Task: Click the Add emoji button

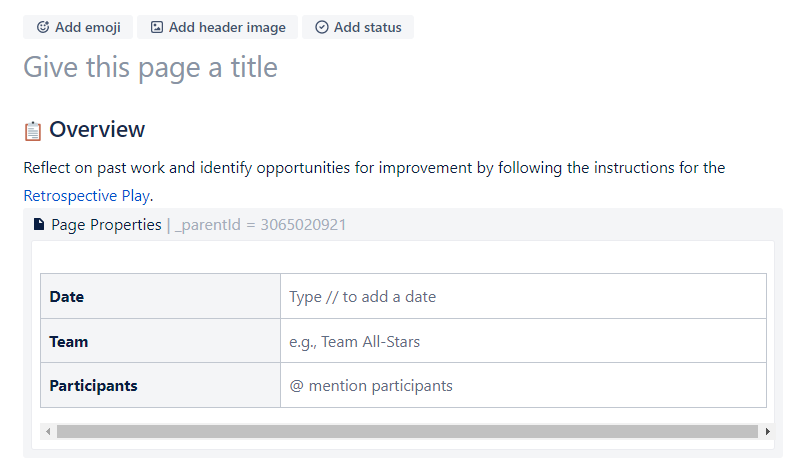Action: [x=78, y=28]
